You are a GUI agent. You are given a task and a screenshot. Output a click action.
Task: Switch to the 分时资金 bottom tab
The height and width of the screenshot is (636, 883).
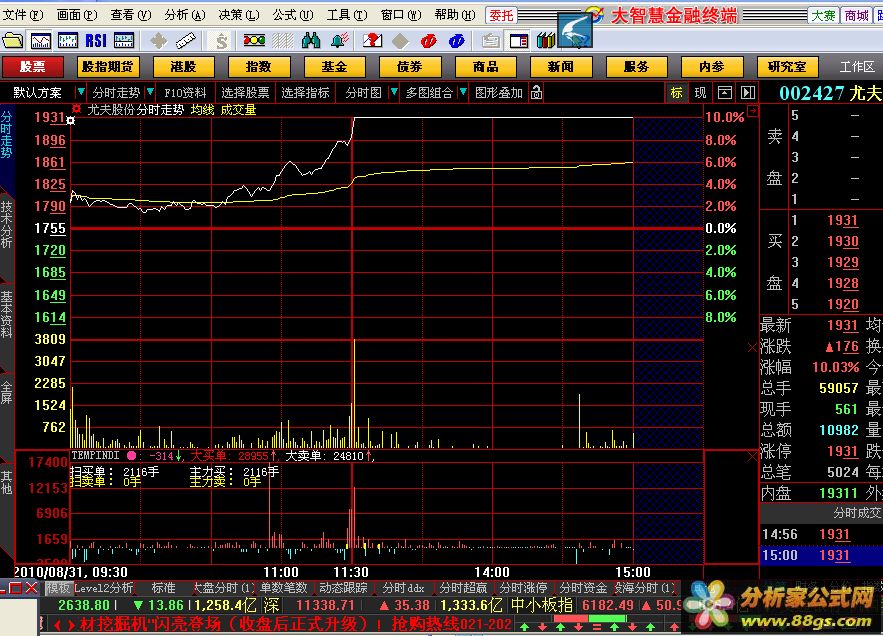(583, 588)
